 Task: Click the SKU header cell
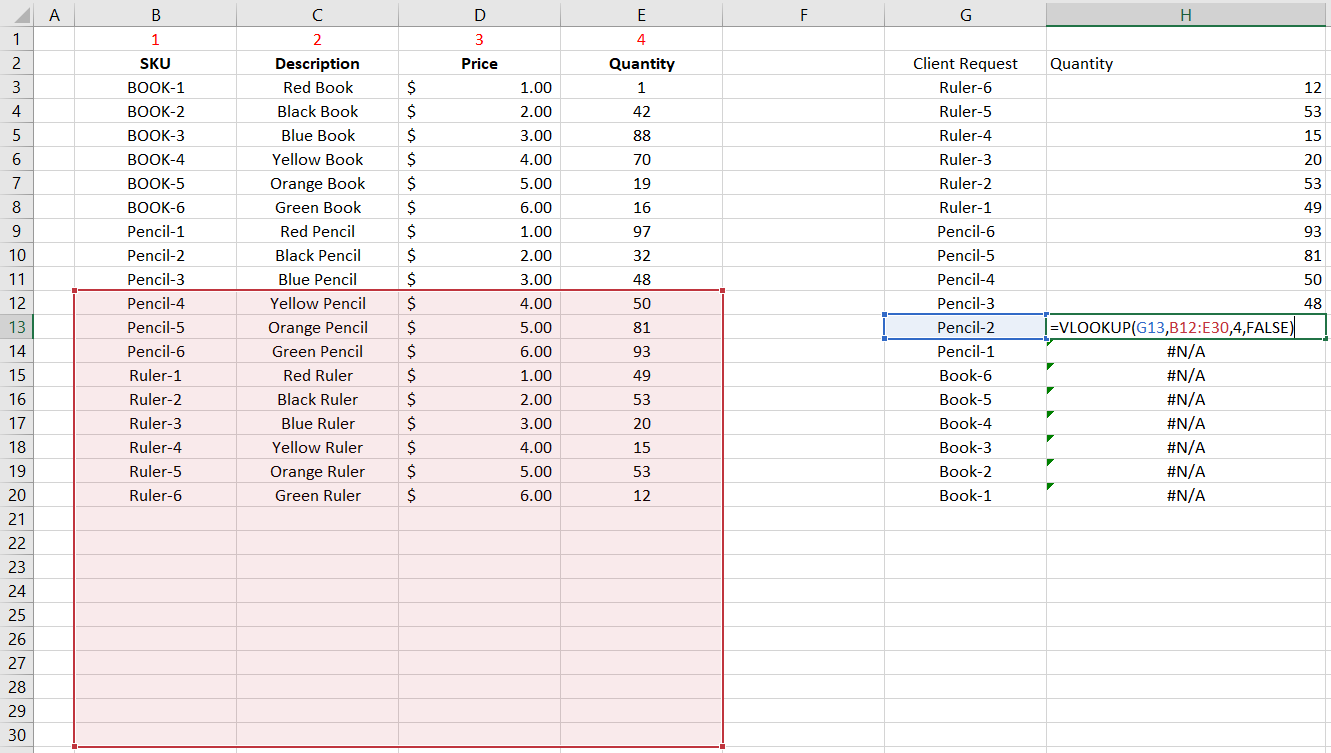156,63
